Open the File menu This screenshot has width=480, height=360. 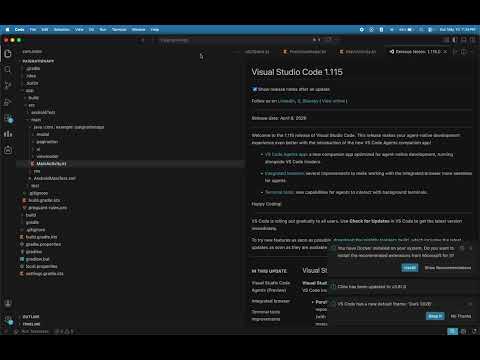pos(33,29)
